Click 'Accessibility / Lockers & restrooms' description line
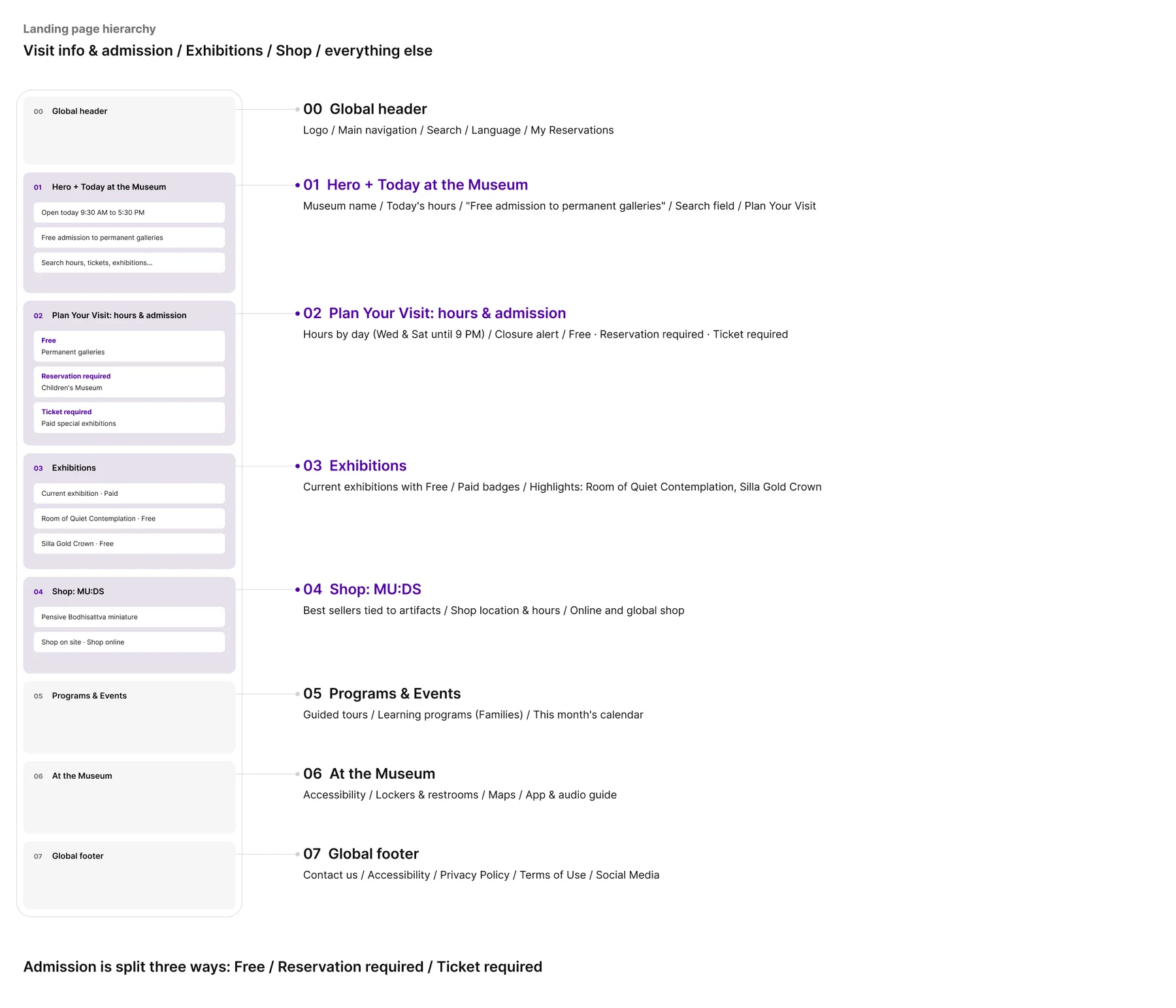 click(x=459, y=795)
